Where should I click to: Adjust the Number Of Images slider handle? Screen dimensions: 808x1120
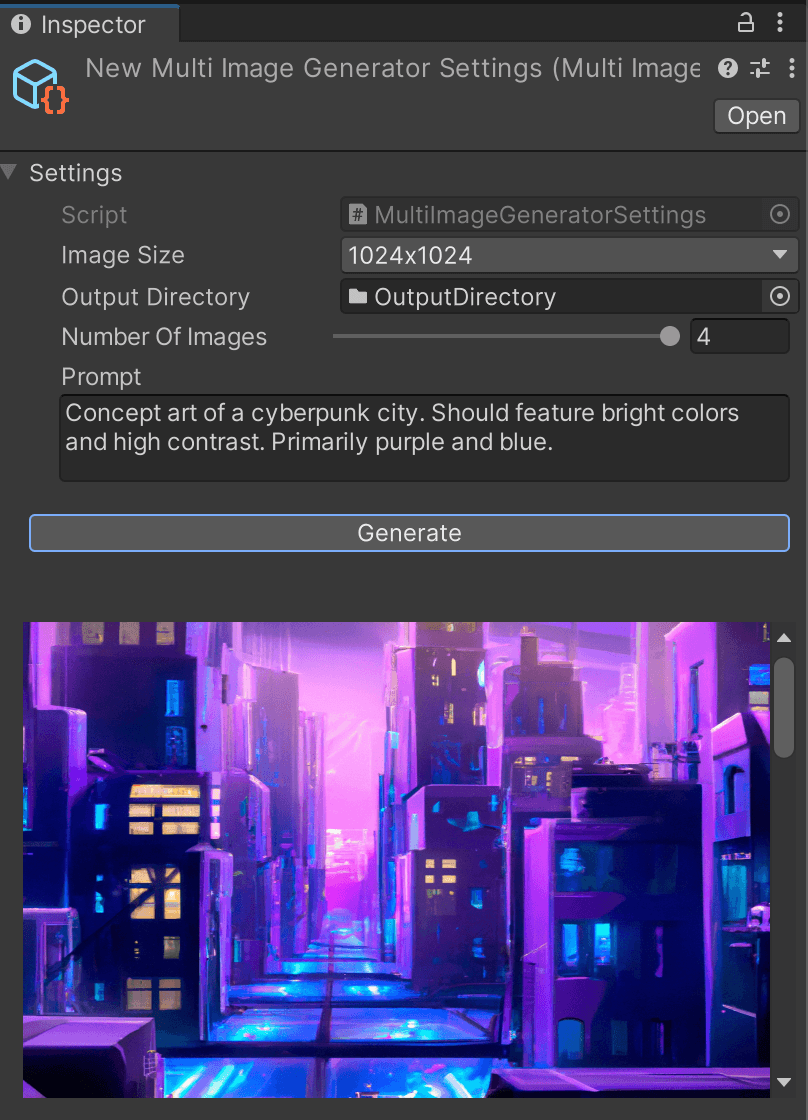pyautogui.click(x=669, y=336)
